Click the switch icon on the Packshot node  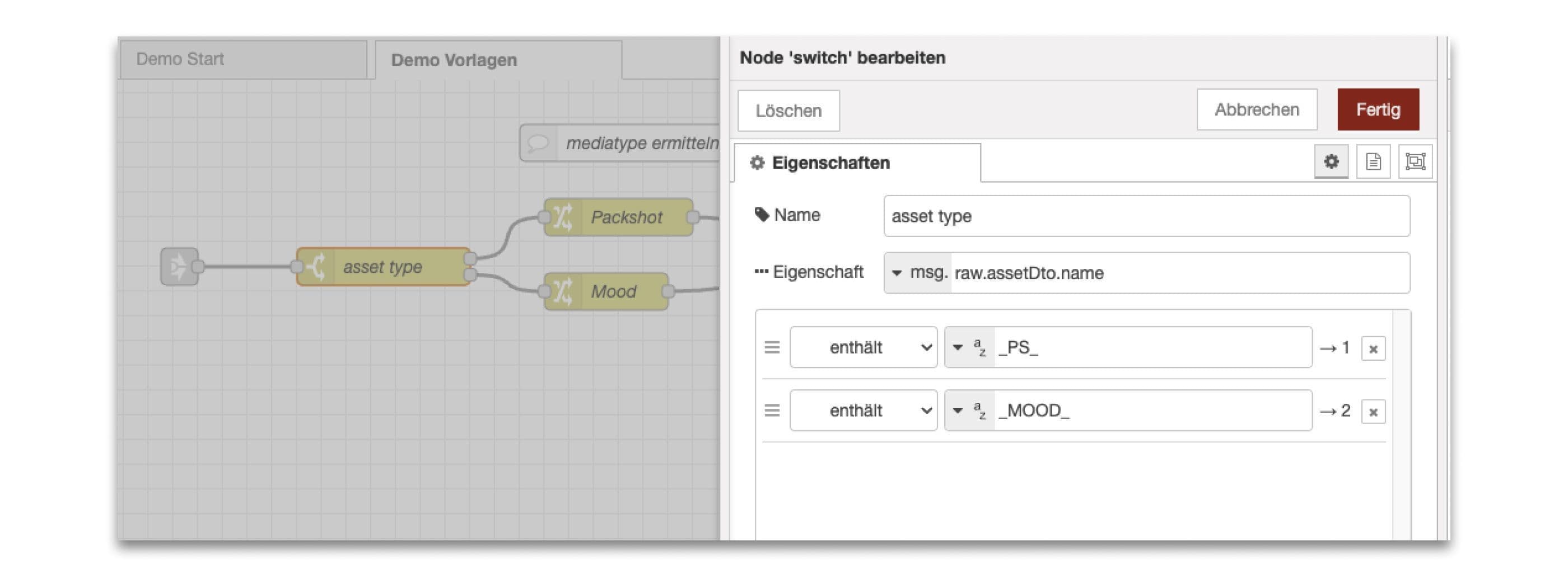point(563,217)
